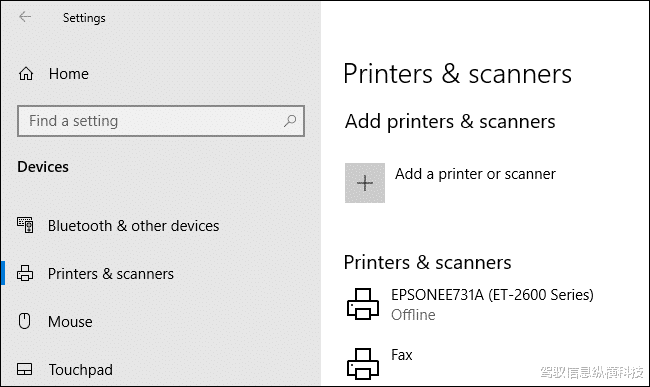Click the Home house icon

tap(26, 74)
